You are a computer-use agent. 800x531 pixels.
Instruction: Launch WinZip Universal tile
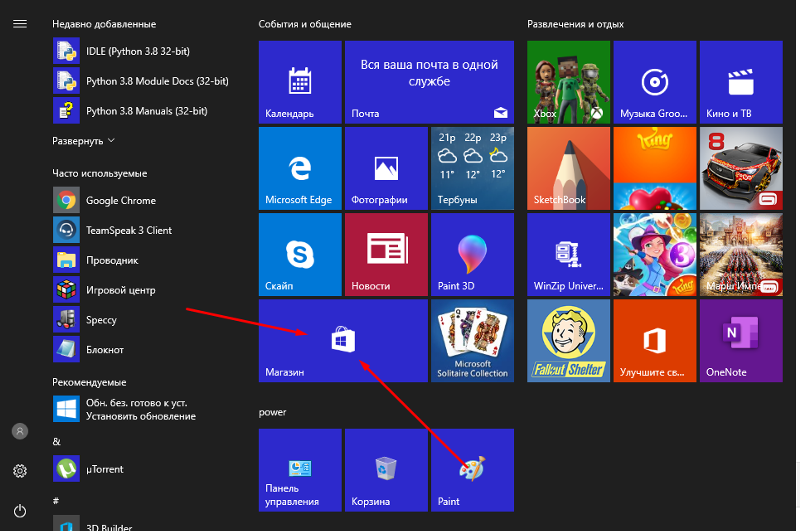pyautogui.click(x=568, y=255)
